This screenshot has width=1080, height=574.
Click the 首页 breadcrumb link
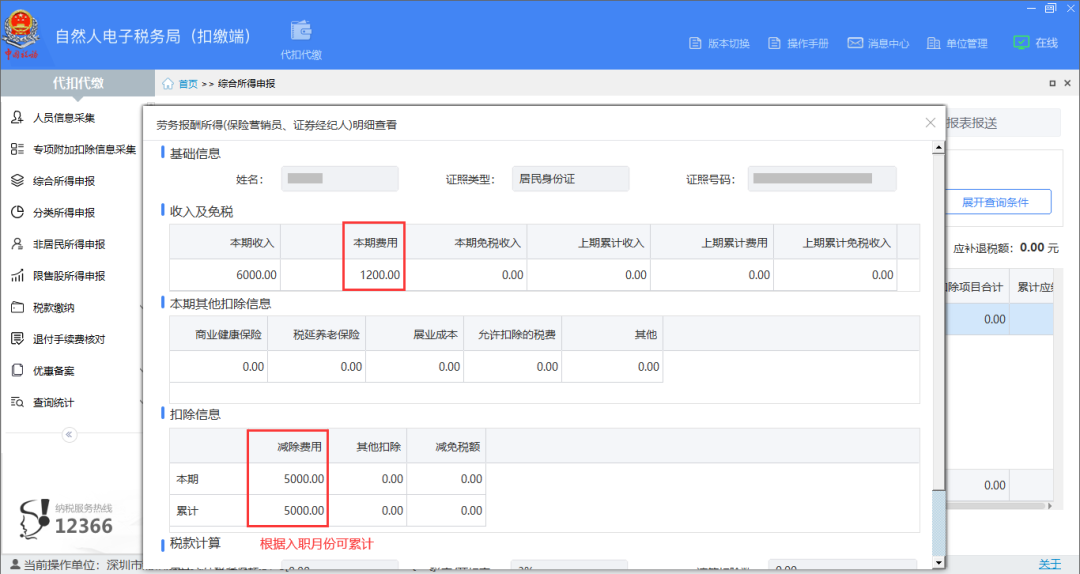pos(188,83)
